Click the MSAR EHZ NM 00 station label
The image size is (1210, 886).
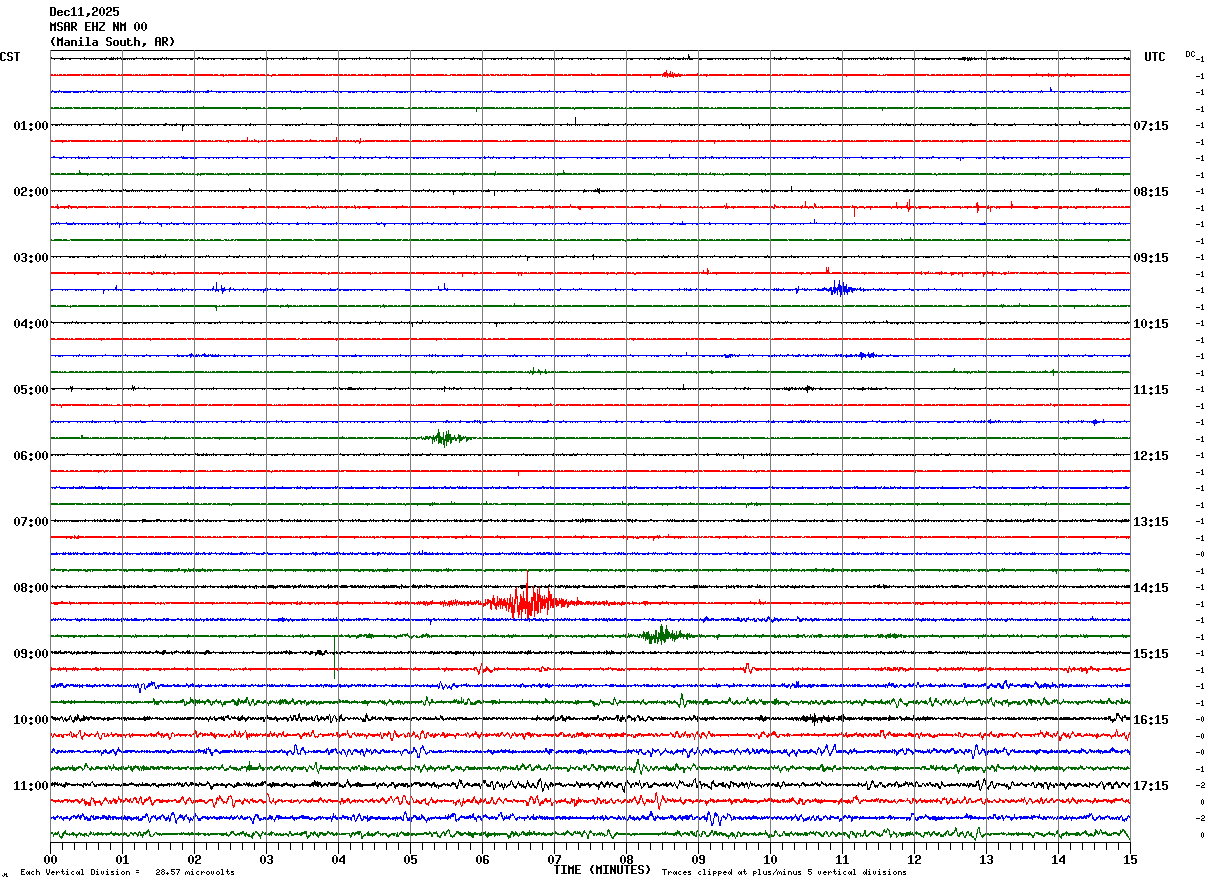click(x=98, y=27)
